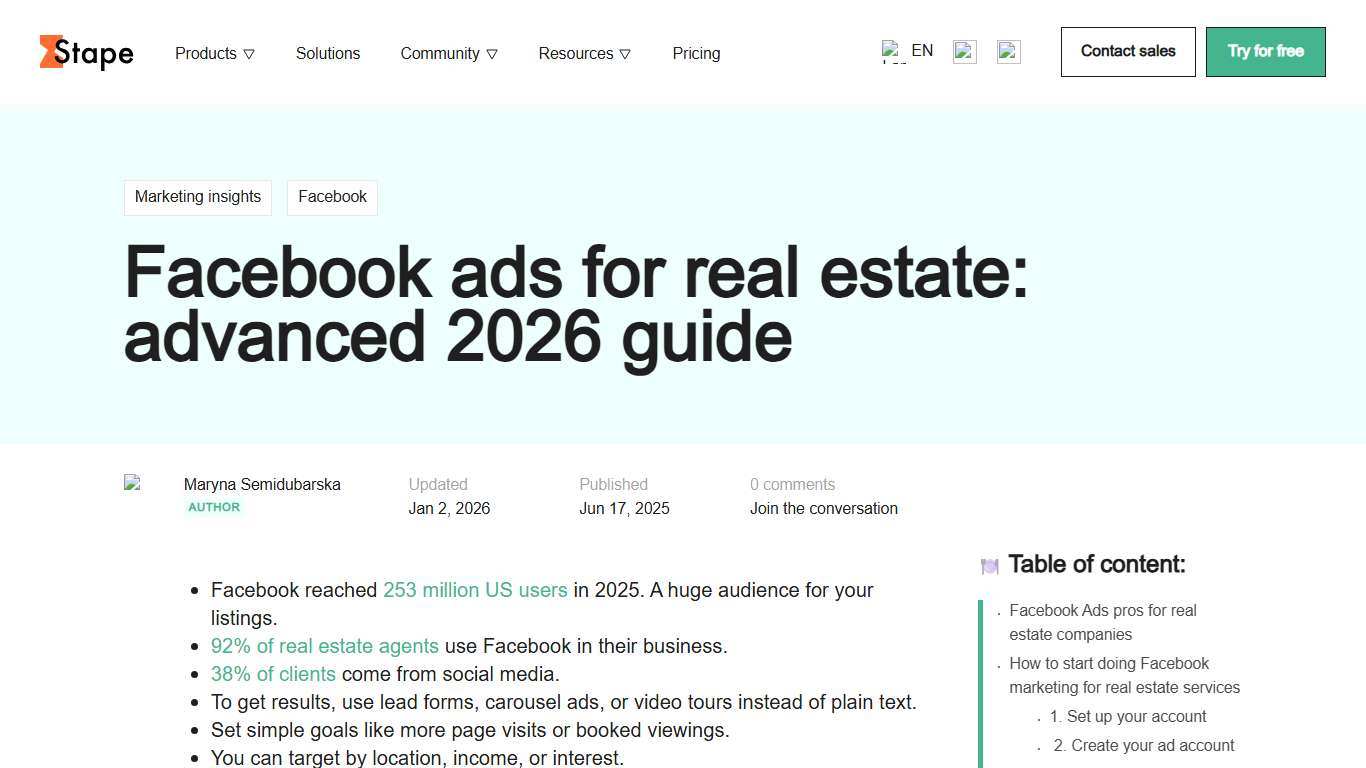Click the language flag icon beside EN
This screenshot has width=1366, height=768.
[892, 50]
